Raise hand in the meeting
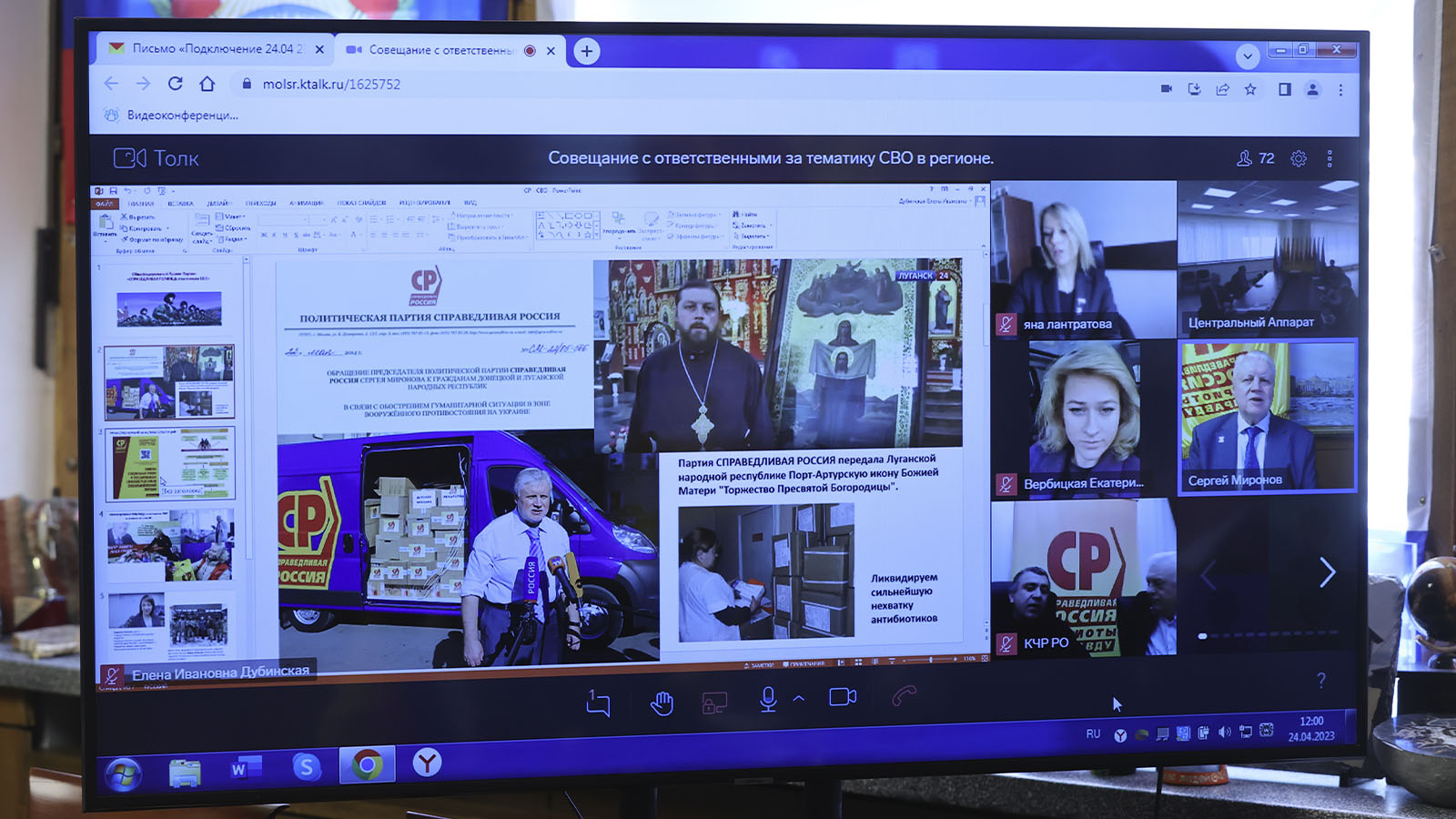This screenshot has width=1456, height=819. (662, 702)
